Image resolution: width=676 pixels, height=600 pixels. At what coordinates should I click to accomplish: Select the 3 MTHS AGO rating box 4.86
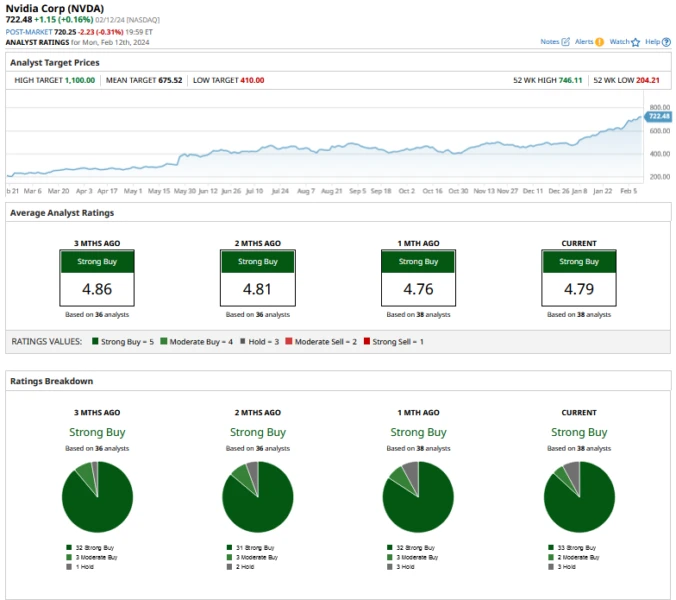[97, 278]
